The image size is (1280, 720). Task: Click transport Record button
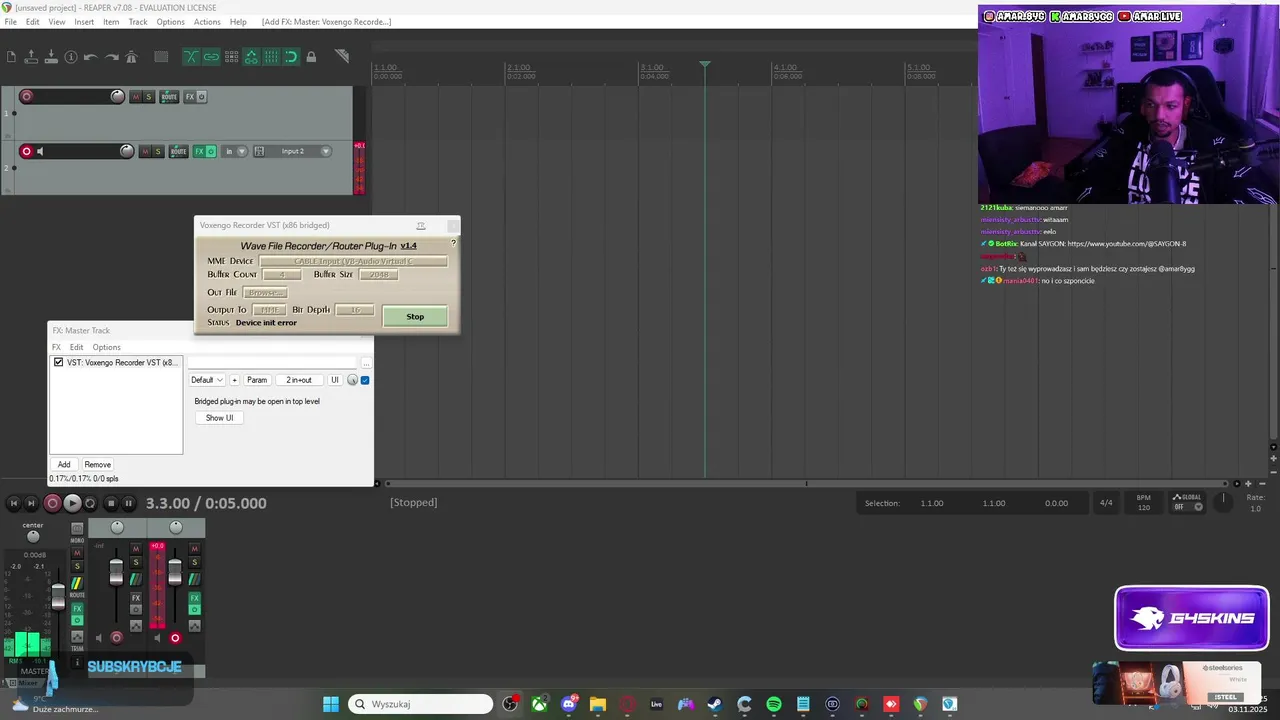(x=52, y=503)
